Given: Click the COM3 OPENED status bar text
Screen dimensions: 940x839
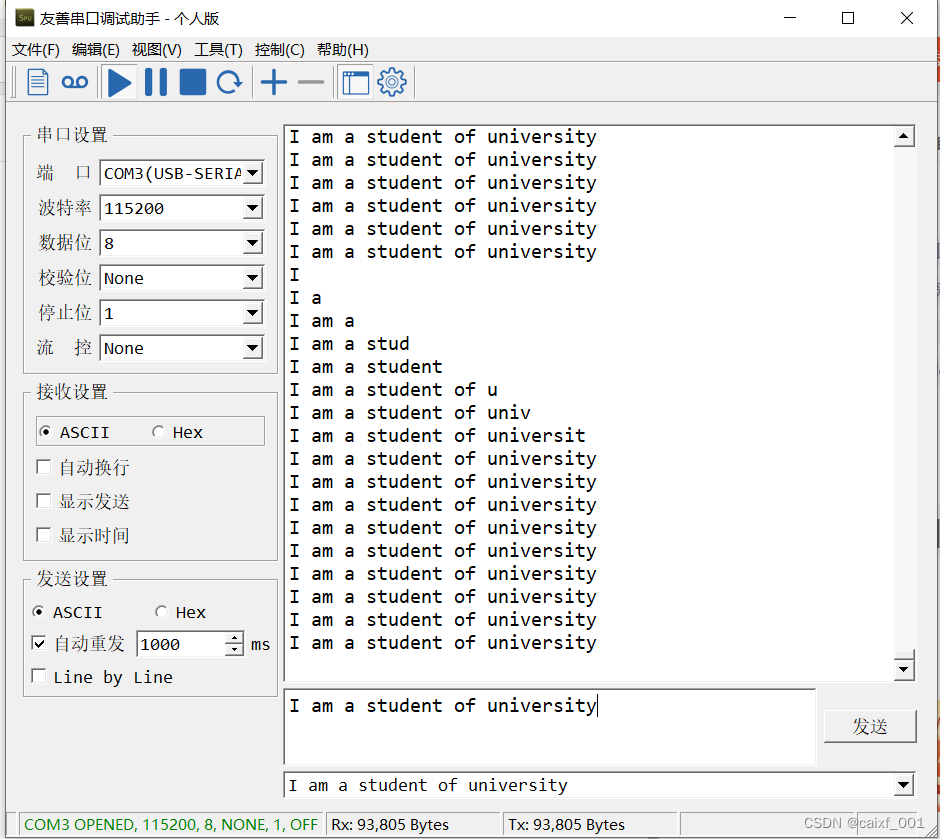Looking at the screenshot, I should coord(171,825).
